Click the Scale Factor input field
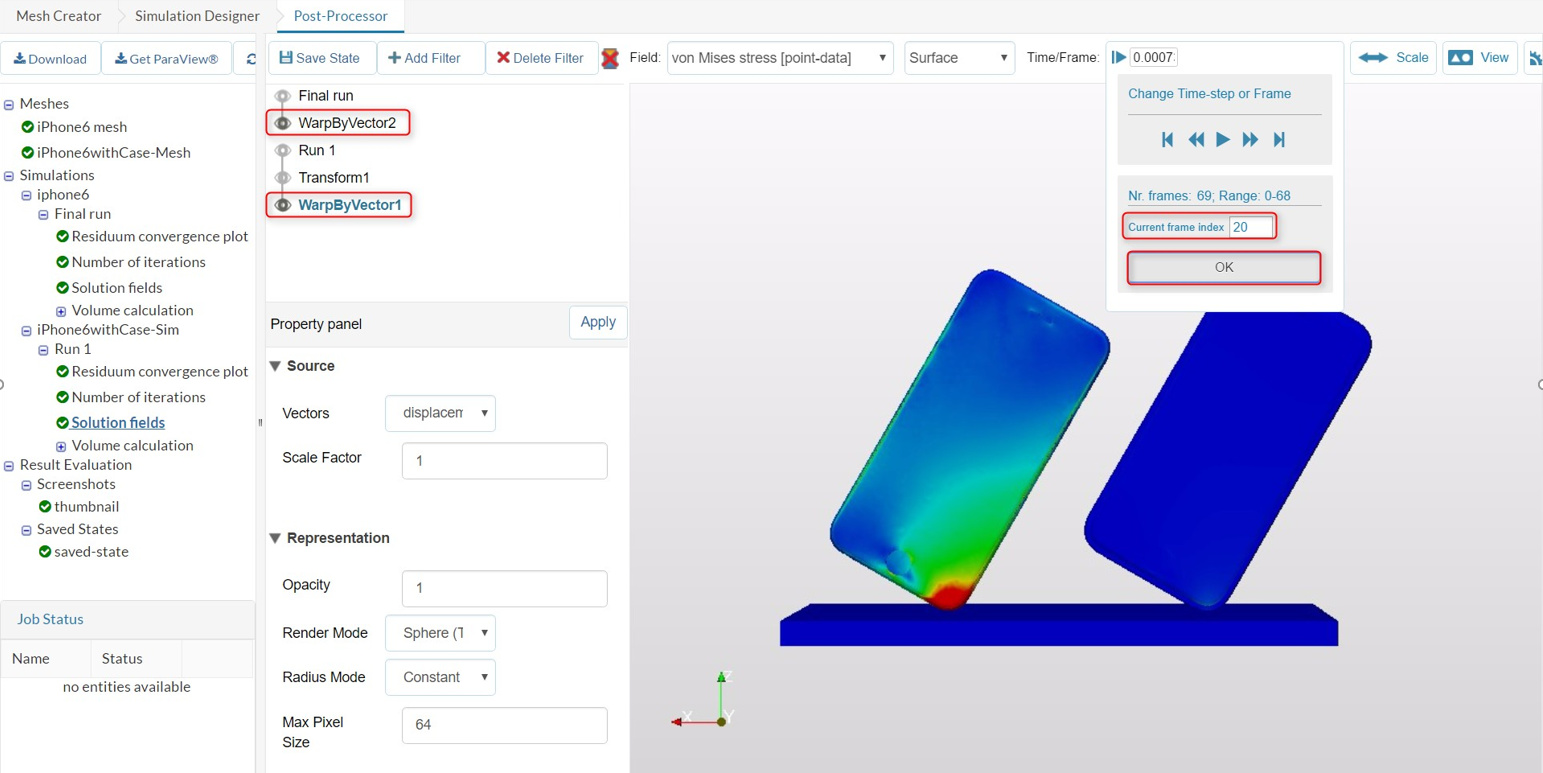The height and width of the screenshot is (773, 1543). (x=504, y=461)
